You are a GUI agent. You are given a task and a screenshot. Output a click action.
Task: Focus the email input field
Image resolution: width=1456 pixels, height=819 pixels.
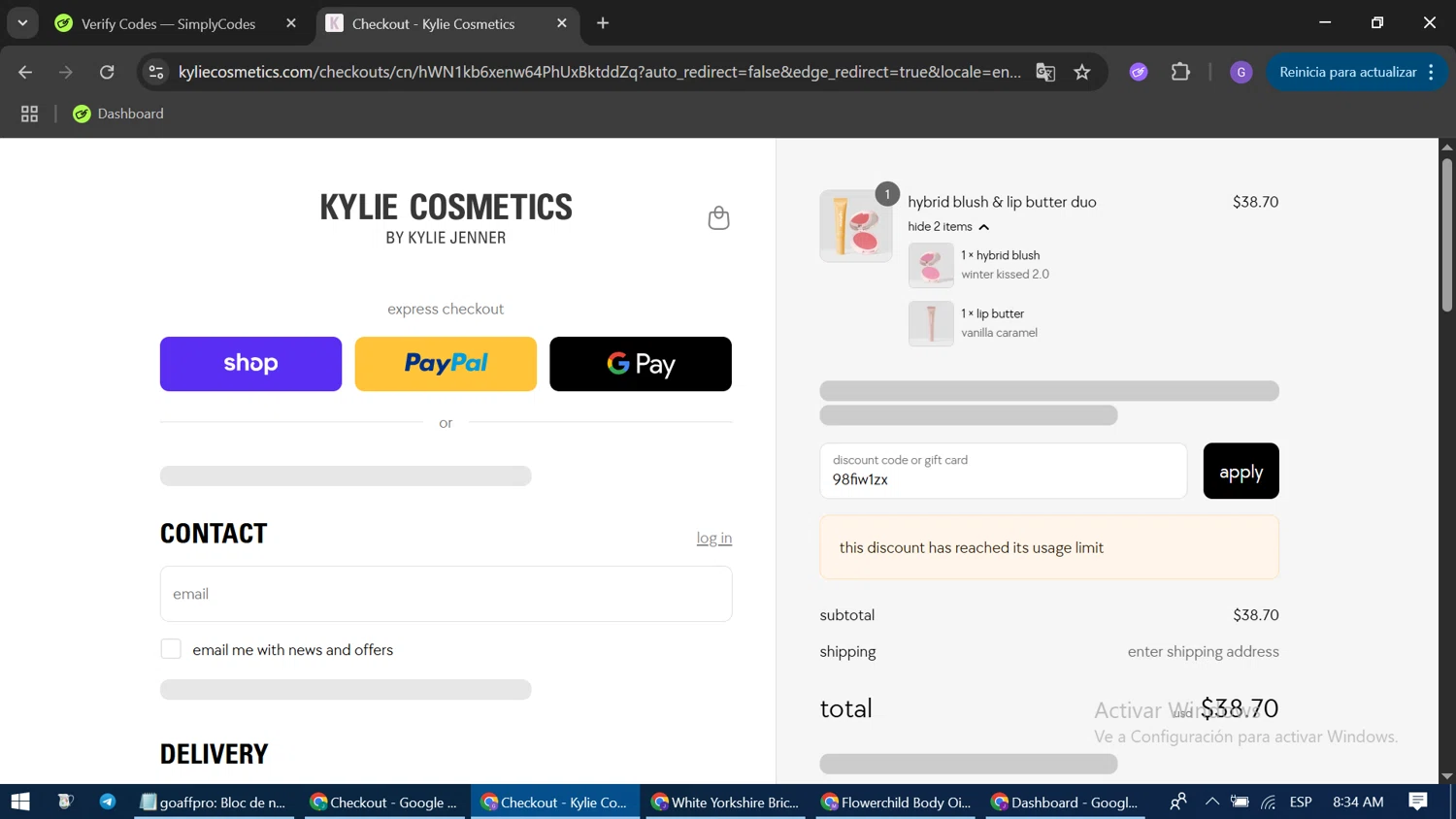click(x=446, y=594)
